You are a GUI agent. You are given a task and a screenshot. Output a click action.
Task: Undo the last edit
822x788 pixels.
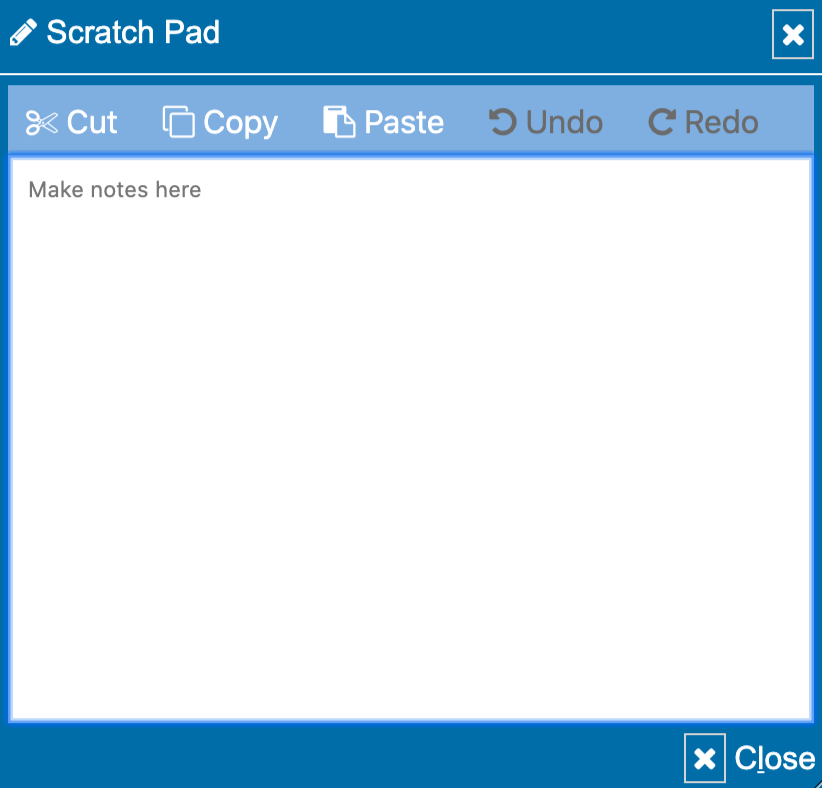click(x=545, y=121)
